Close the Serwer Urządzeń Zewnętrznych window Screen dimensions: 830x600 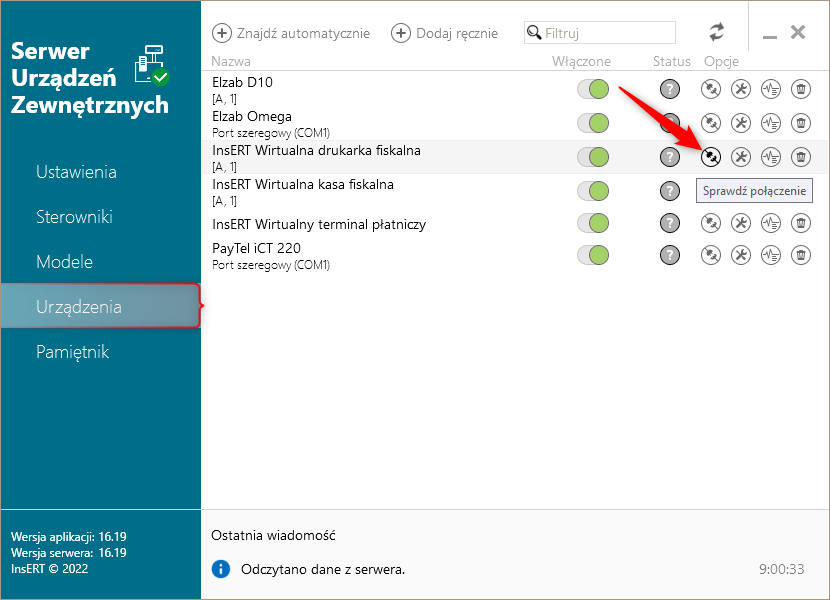pos(798,32)
